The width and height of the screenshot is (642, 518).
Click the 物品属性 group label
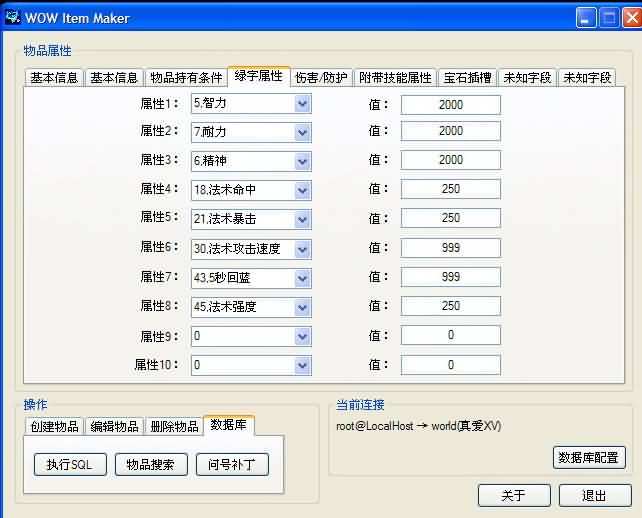point(47,51)
